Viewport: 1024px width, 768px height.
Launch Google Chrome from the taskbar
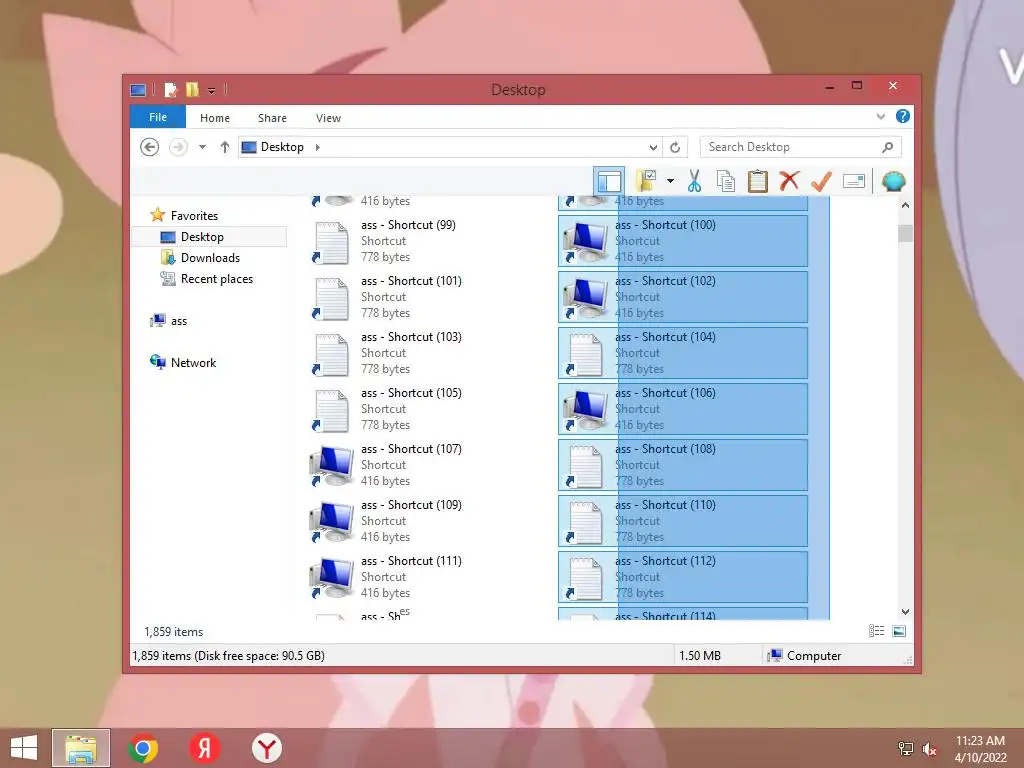[x=143, y=748]
